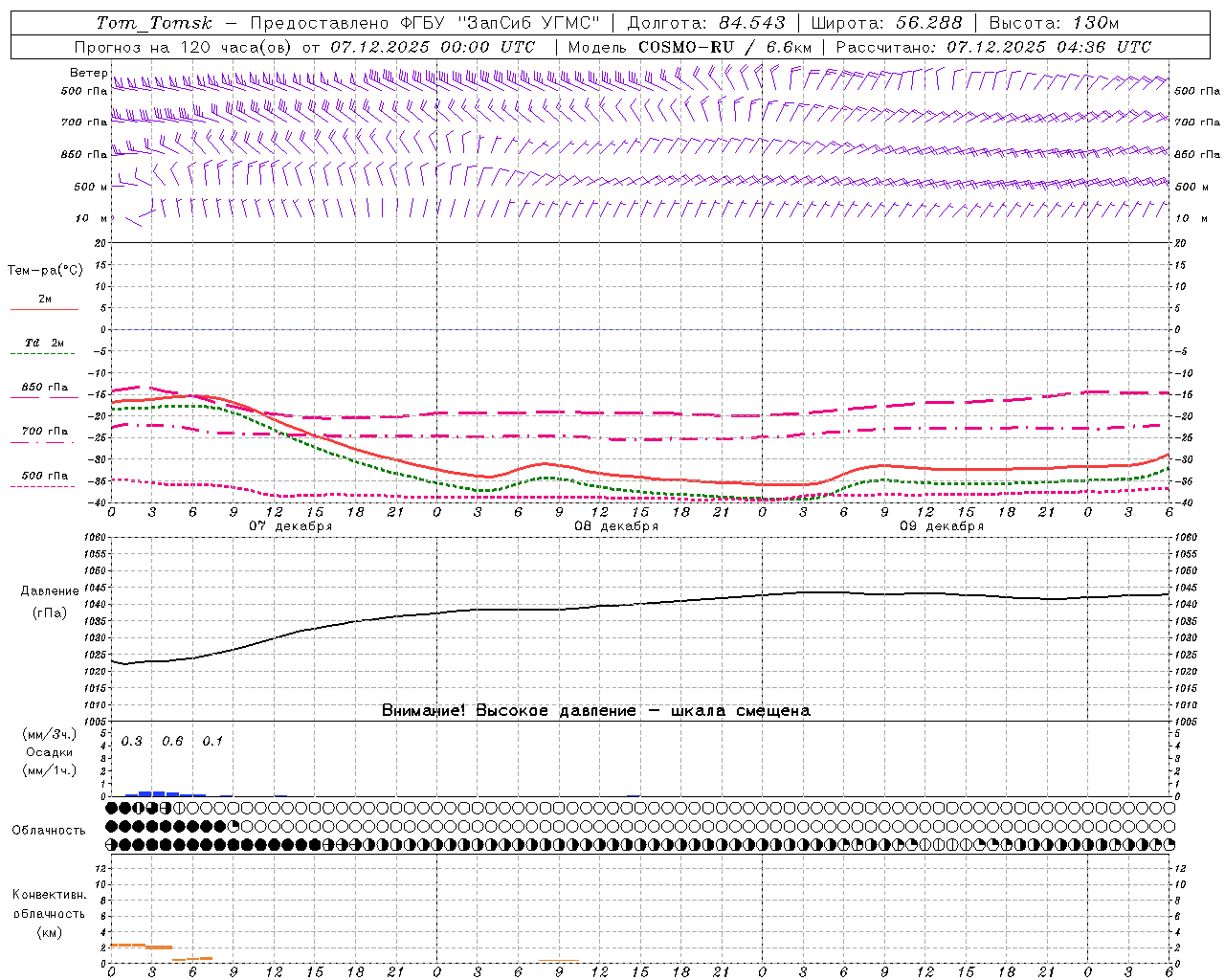
Task: Click the Конвективн. облачность label
Action: coord(49,904)
